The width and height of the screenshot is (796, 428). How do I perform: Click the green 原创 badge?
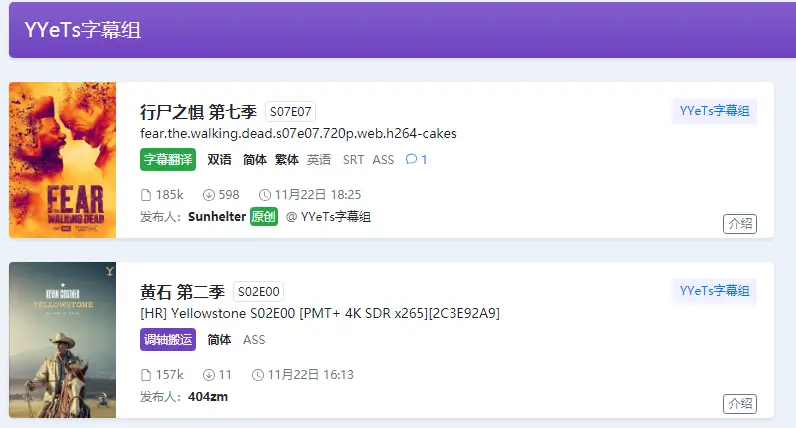point(264,217)
